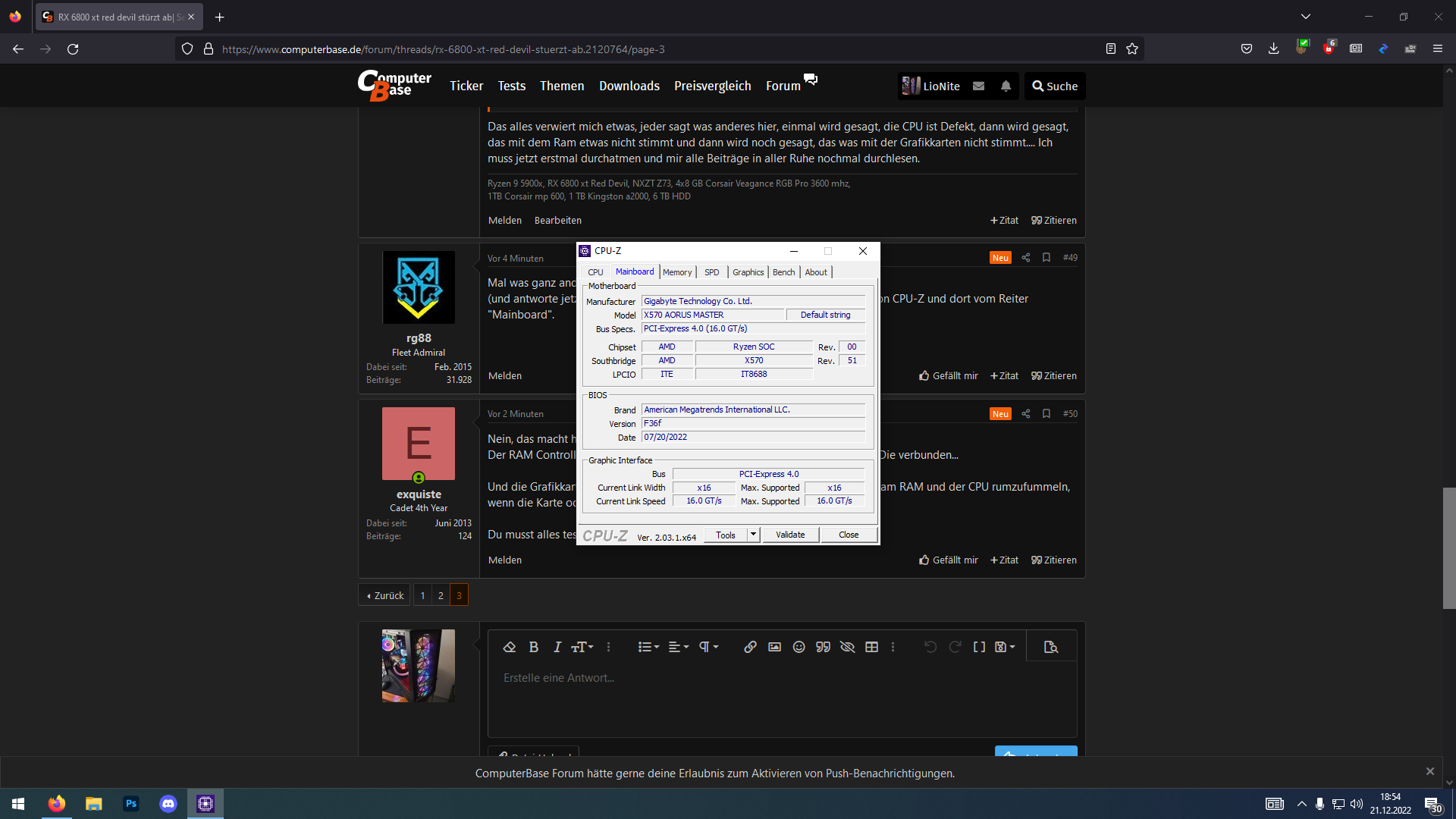Bookmark post #49
Image resolution: width=1456 pixels, height=819 pixels.
[1046, 258]
